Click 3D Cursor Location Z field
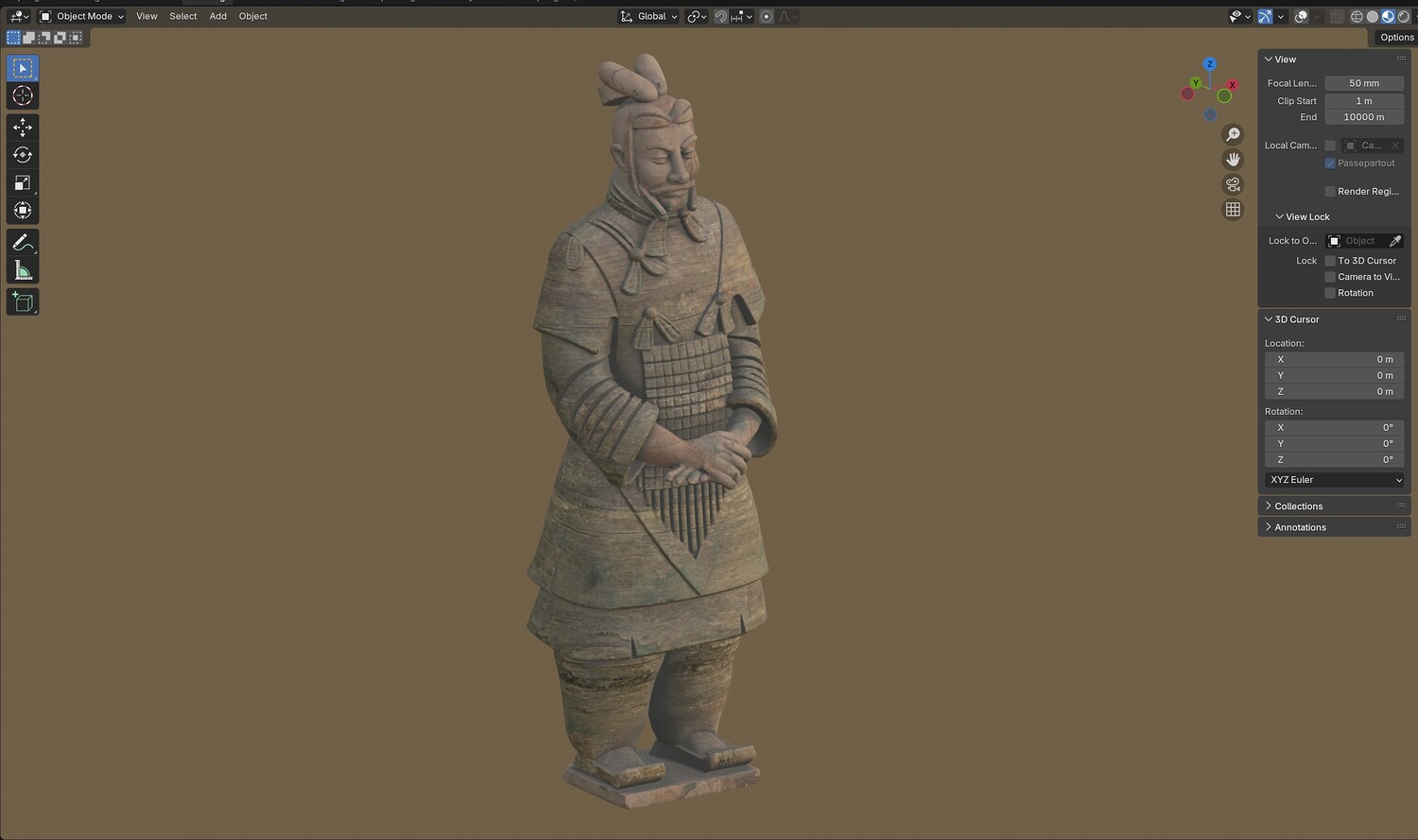 click(x=1334, y=392)
